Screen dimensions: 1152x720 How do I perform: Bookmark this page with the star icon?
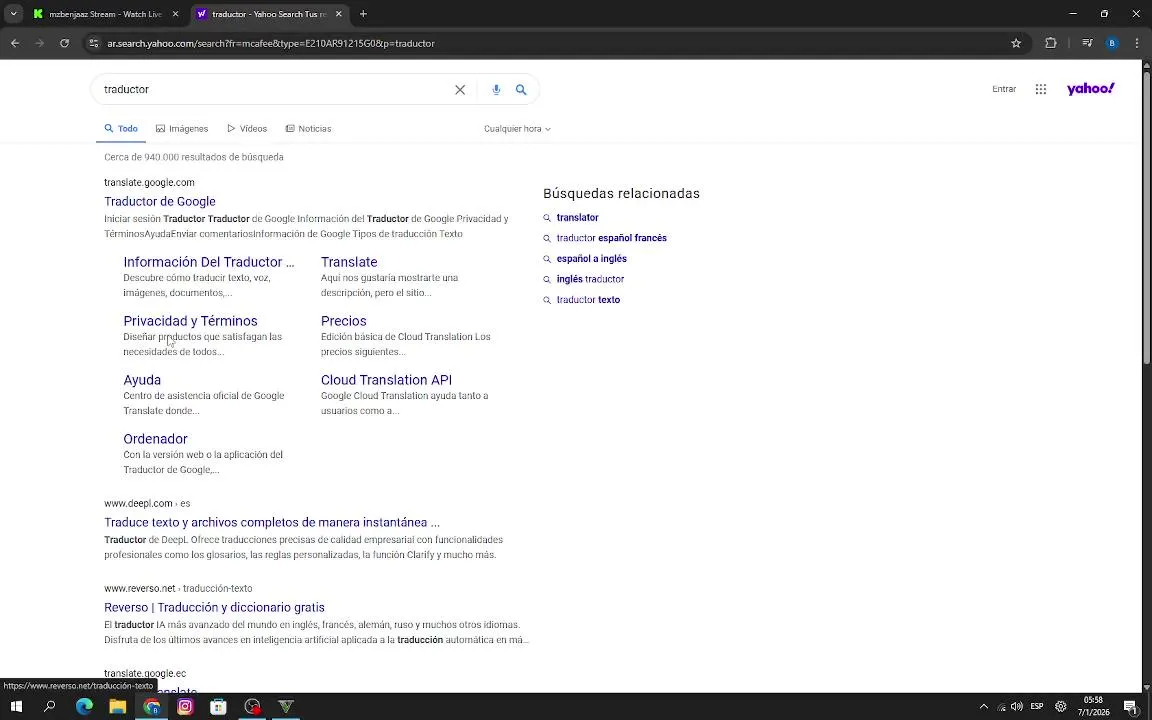tap(1016, 43)
